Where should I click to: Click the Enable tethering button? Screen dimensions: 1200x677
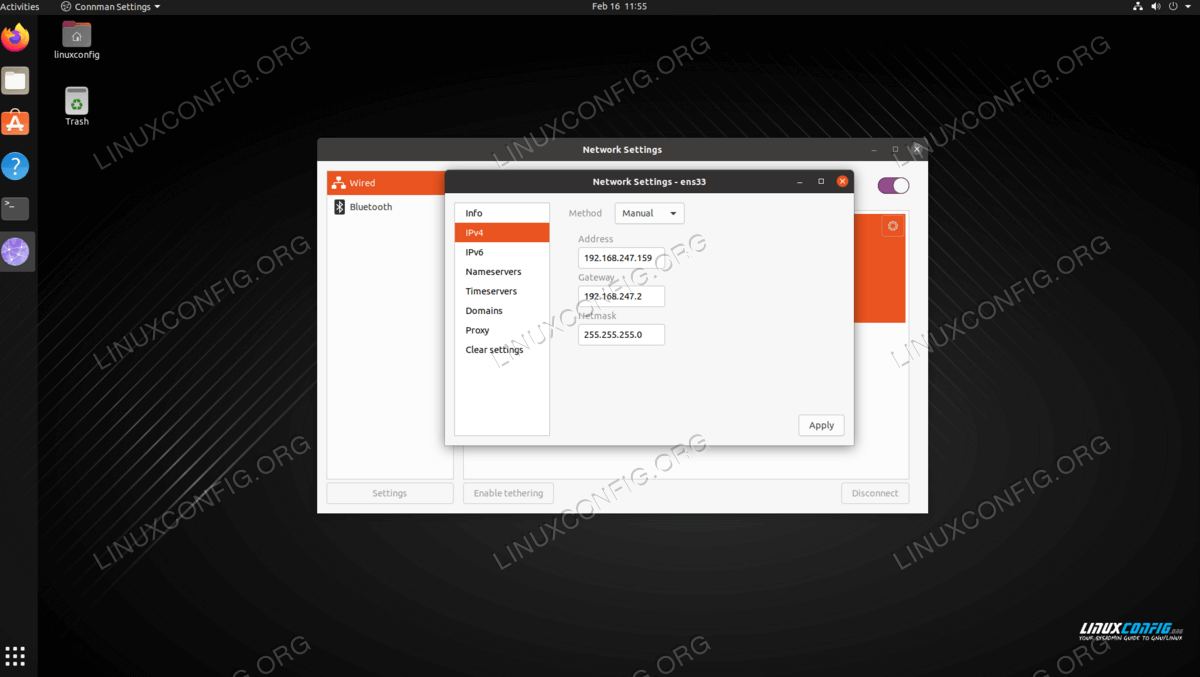508,493
